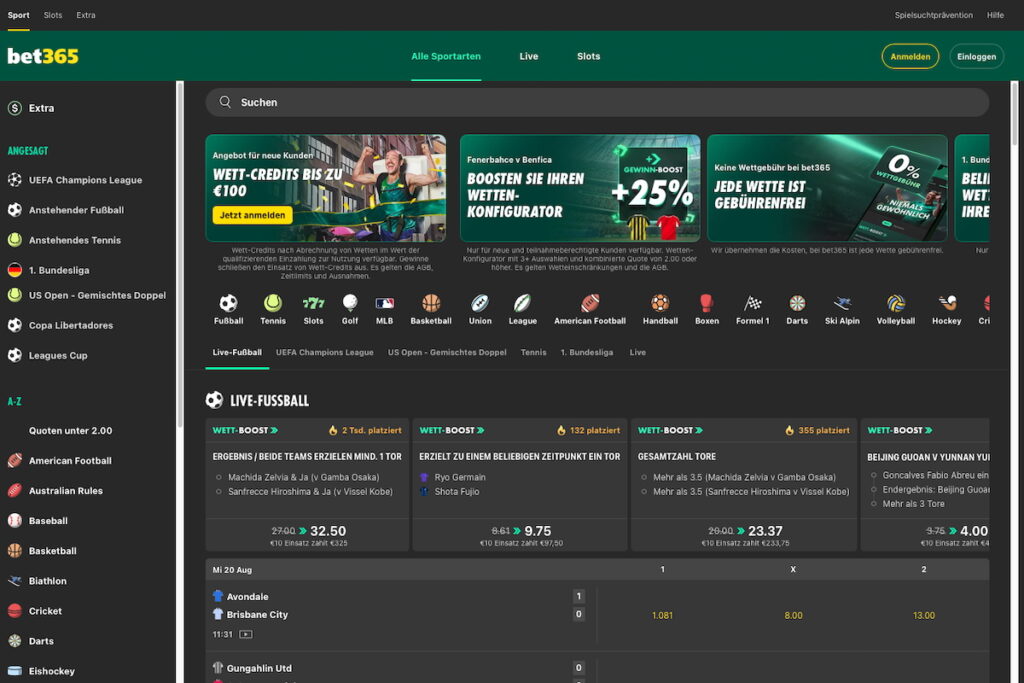Open the Volleyball icon
The height and width of the screenshot is (683, 1024).
tap(896, 303)
